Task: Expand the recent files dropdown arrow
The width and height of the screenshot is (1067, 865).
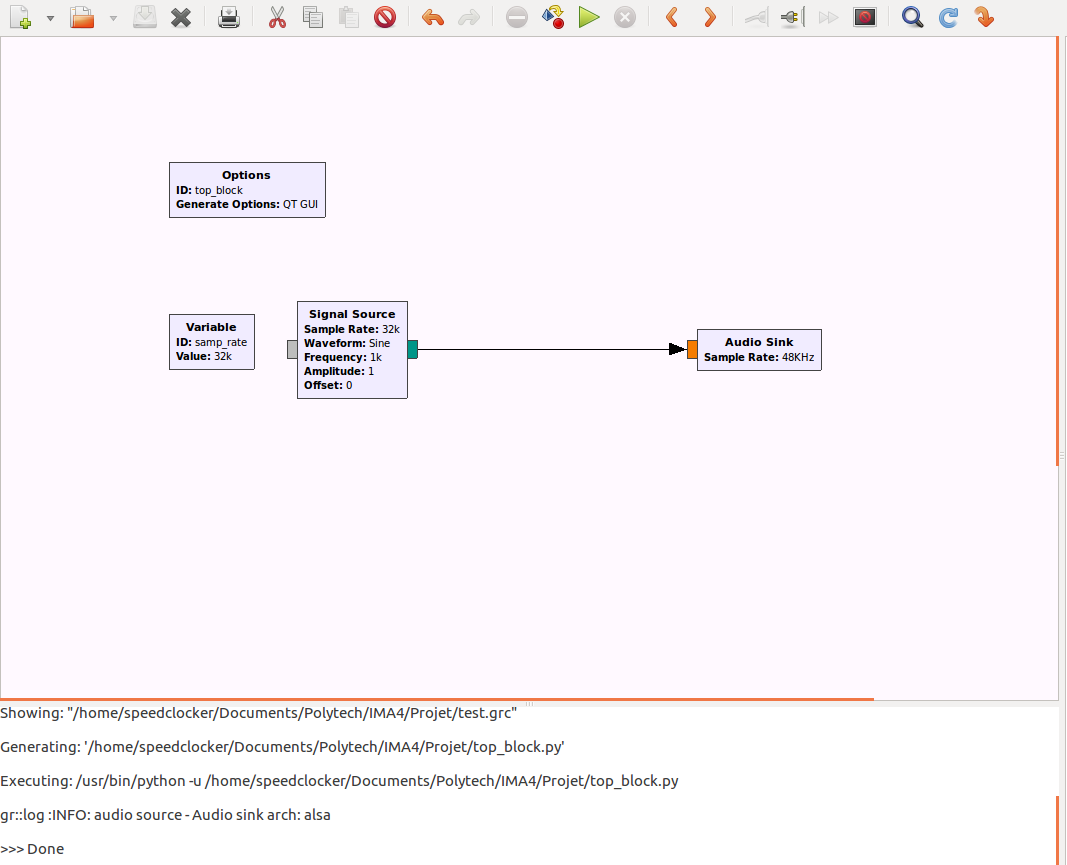Action: 112,18
